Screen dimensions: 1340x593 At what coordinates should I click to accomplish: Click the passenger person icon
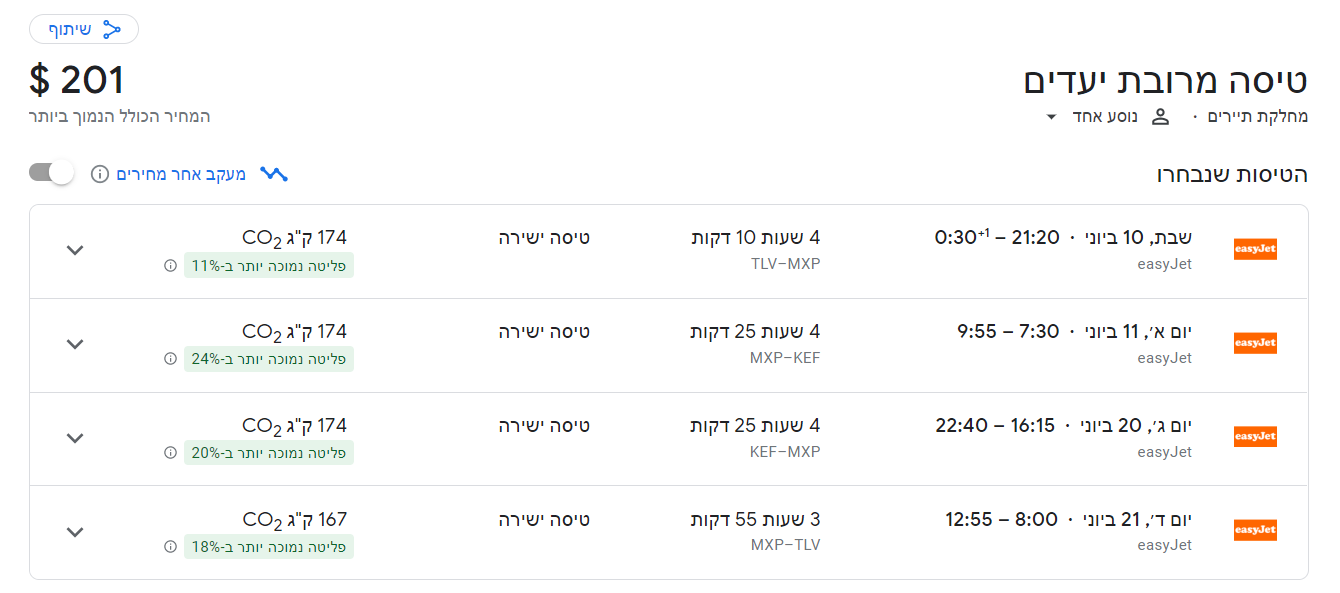click(x=1160, y=117)
